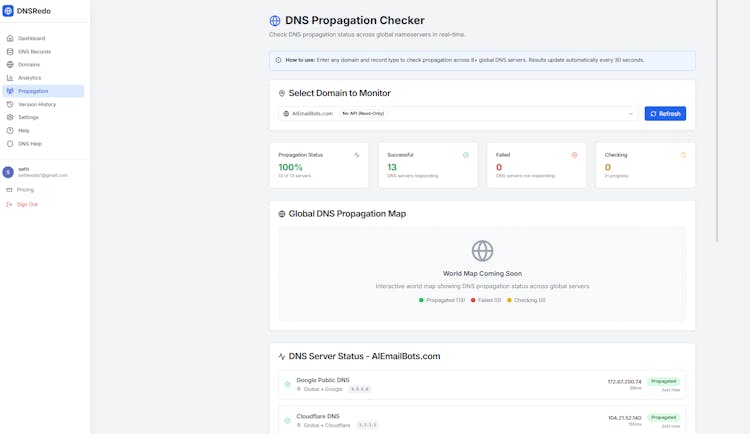Click the user avatar for seth

tap(8, 172)
